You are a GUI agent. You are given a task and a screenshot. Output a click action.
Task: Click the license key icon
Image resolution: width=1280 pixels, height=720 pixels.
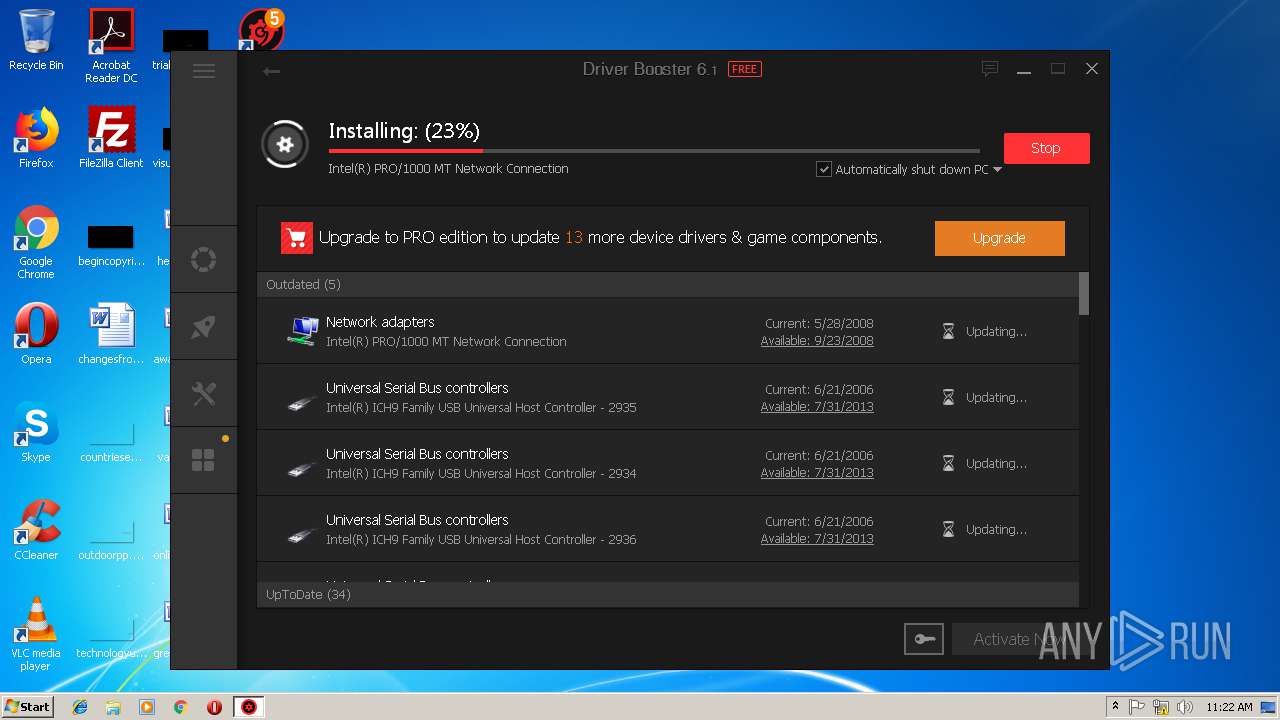(923, 639)
